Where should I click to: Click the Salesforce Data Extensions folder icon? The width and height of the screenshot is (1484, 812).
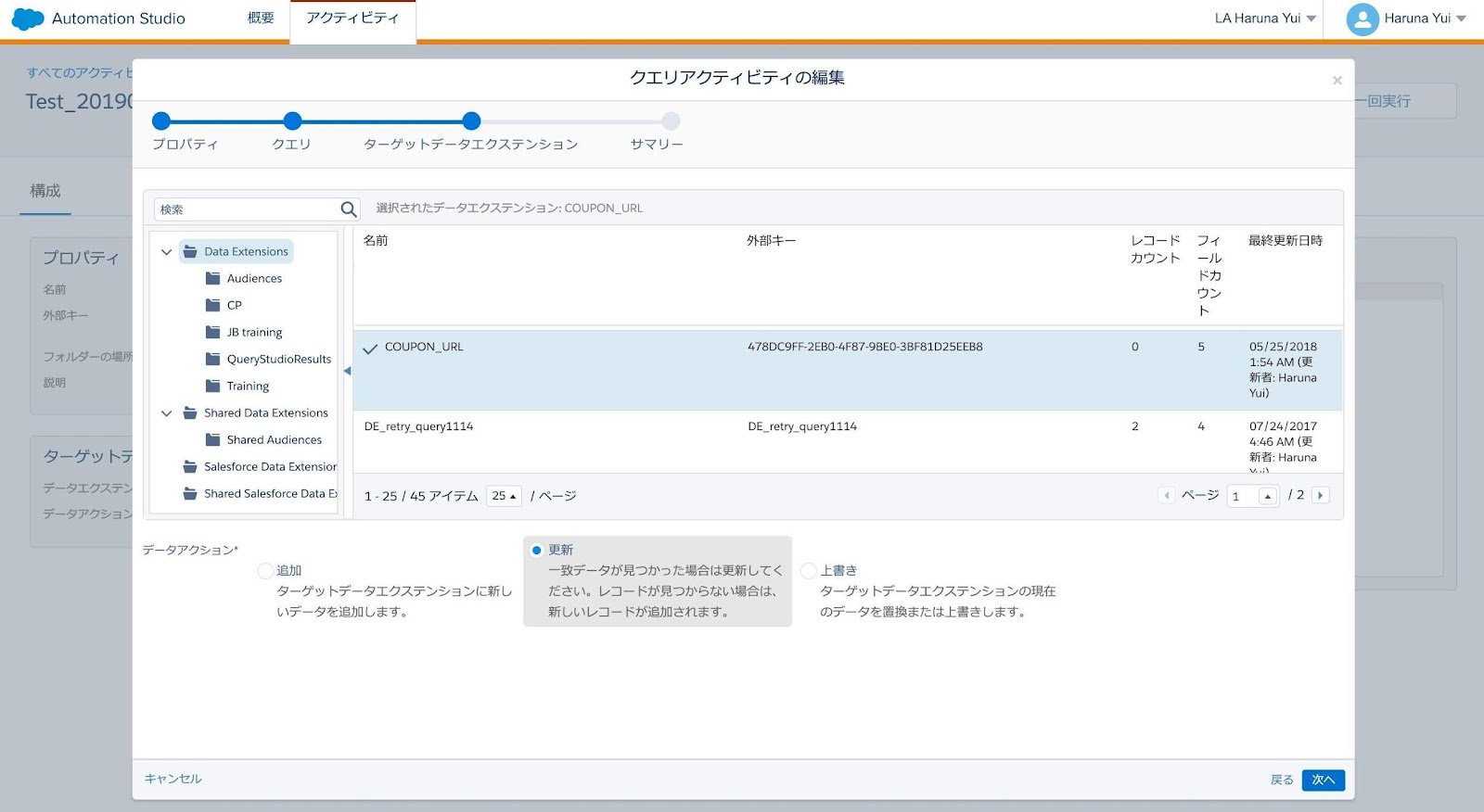pyautogui.click(x=190, y=466)
